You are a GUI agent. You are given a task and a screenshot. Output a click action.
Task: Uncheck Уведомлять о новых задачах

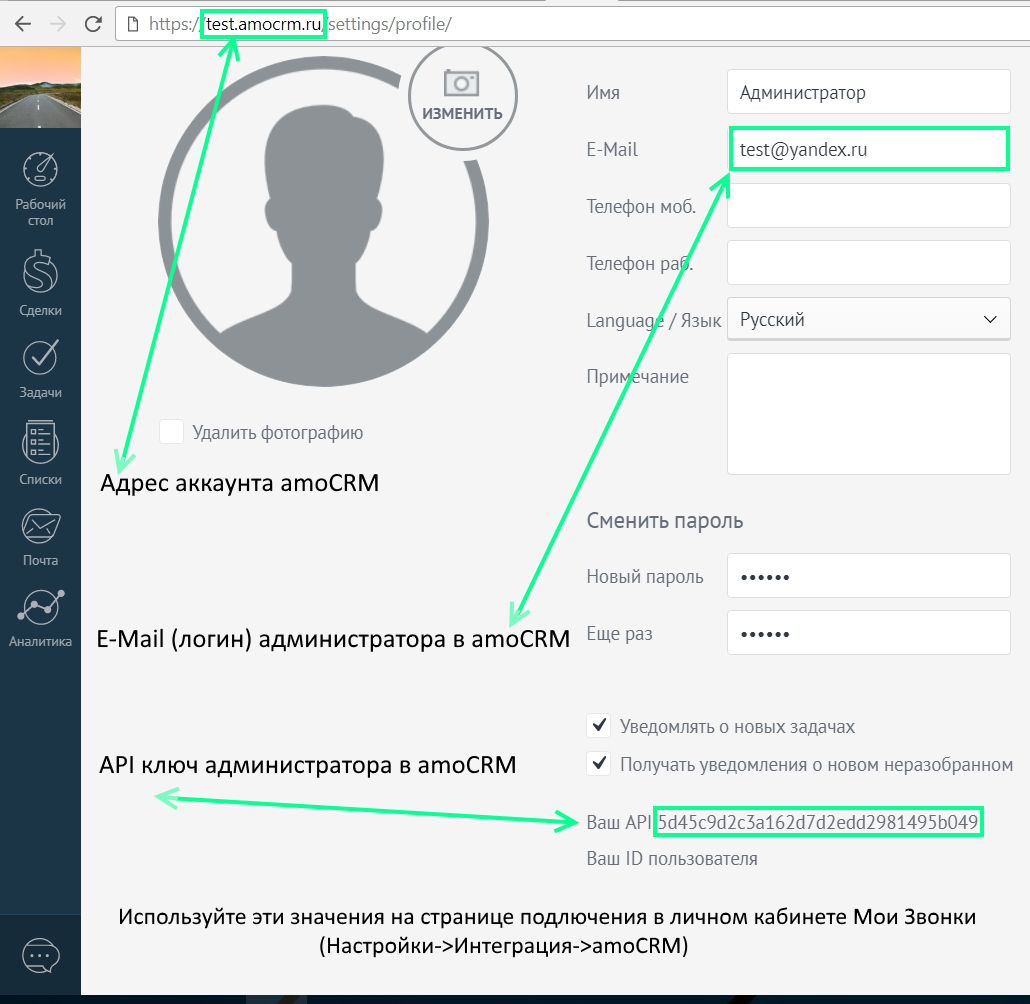[x=599, y=726]
